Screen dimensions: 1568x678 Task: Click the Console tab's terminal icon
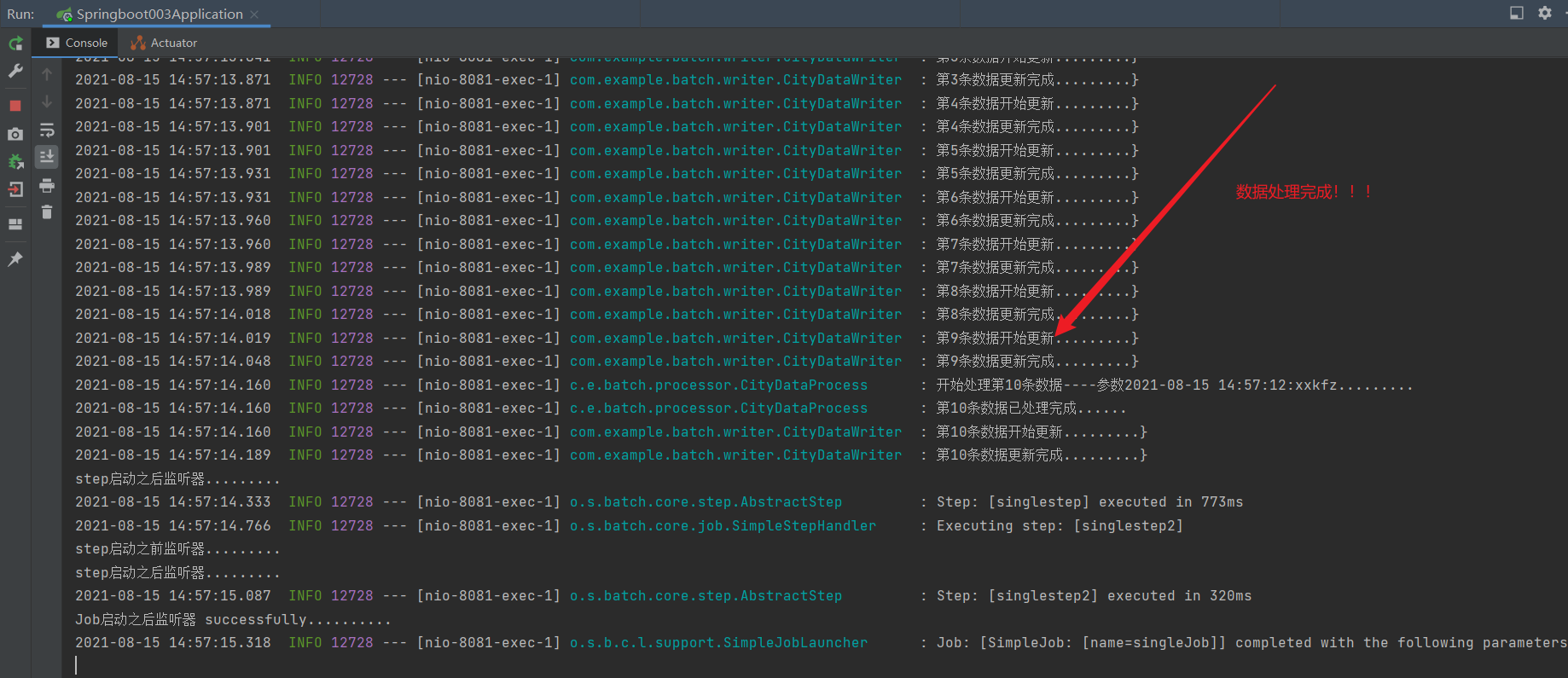53,43
